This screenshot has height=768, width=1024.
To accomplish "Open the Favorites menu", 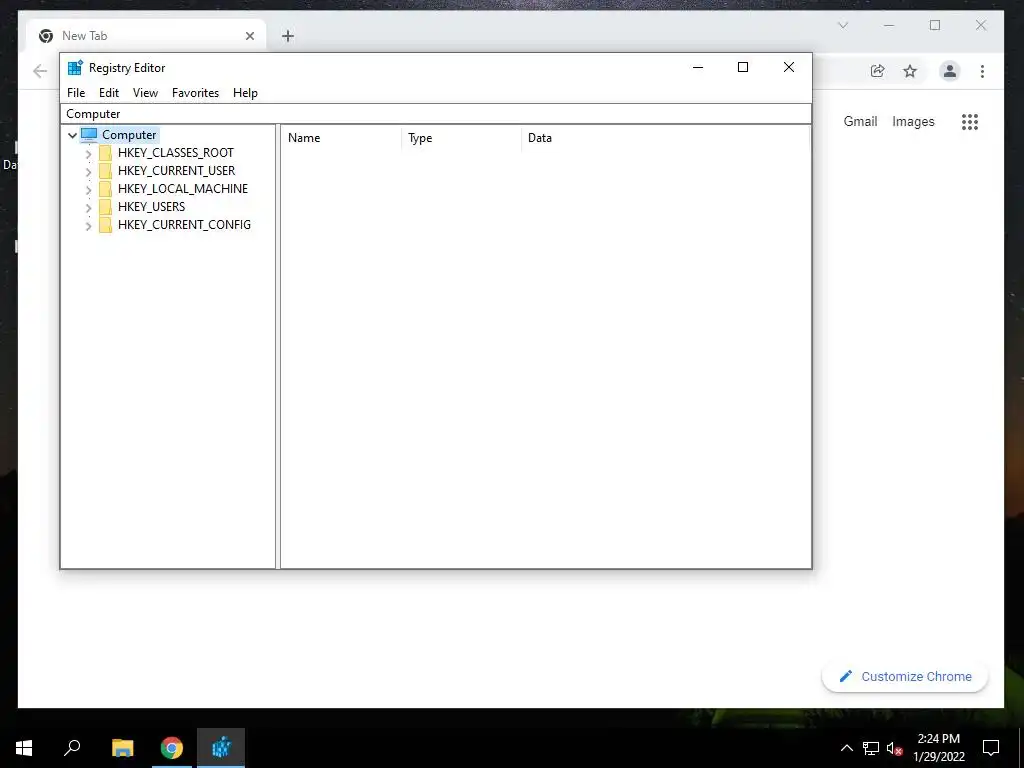I will 195,93.
